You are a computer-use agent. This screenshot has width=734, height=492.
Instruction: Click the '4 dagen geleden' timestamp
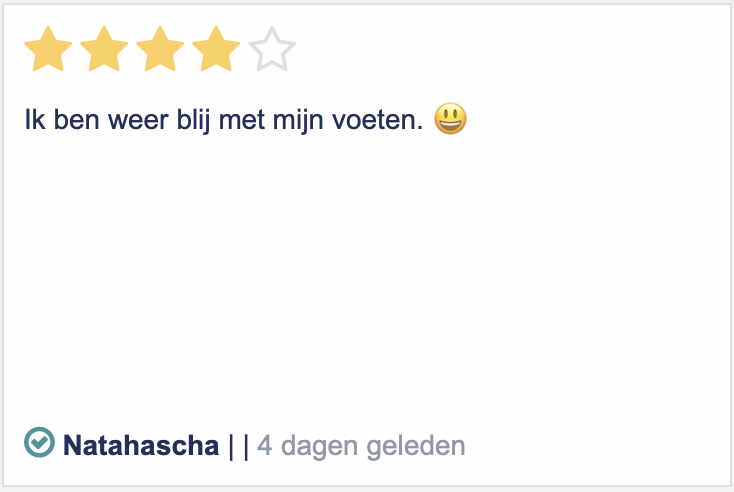(x=361, y=445)
